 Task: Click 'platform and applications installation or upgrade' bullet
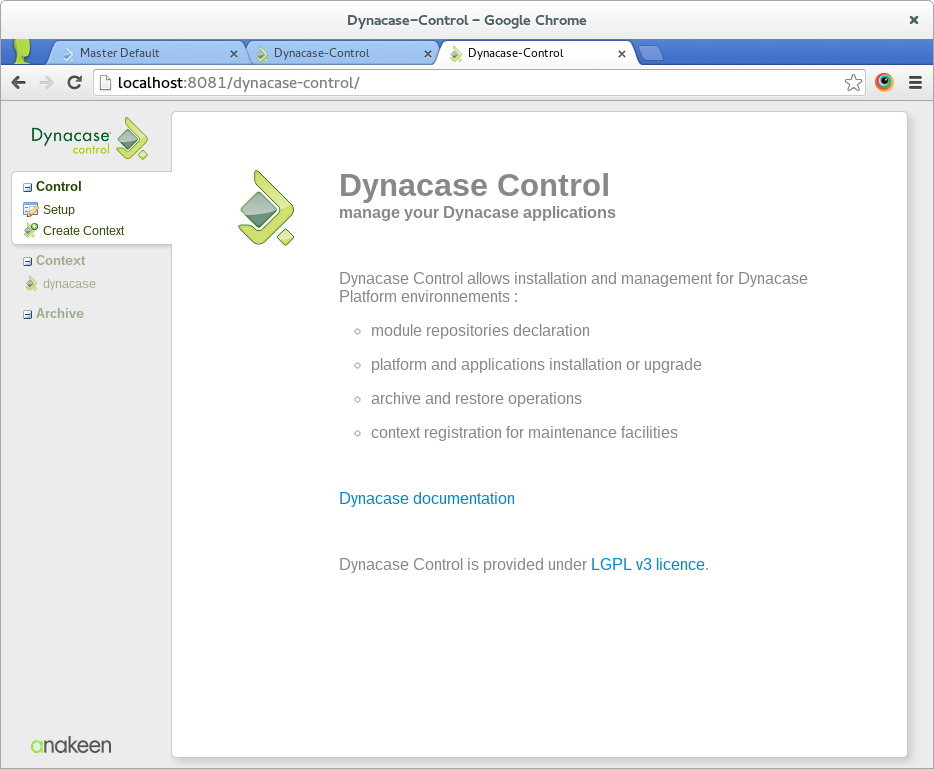[x=536, y=365]
